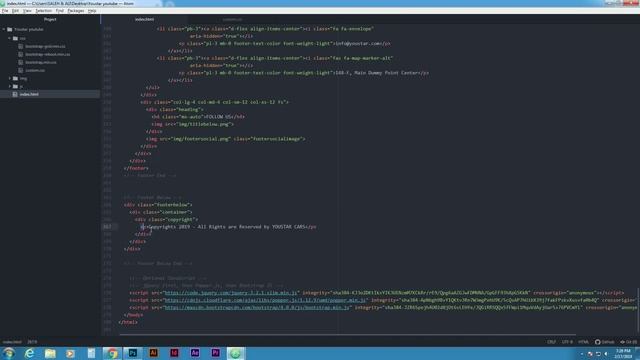
Task: Open Adobe After Effects from the taskbar
Action: pos(195,353)
